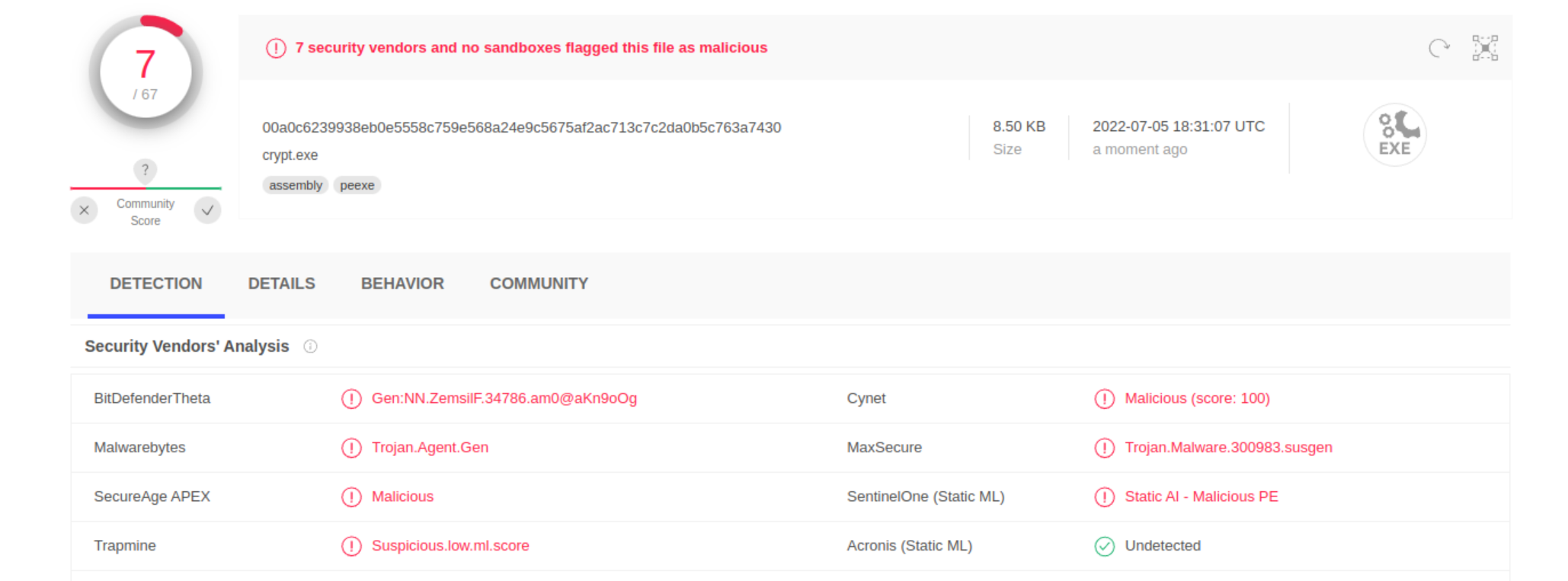Open the assembly tag
The width and height of the screenshot is (1568, 581).
click(295, 184)
